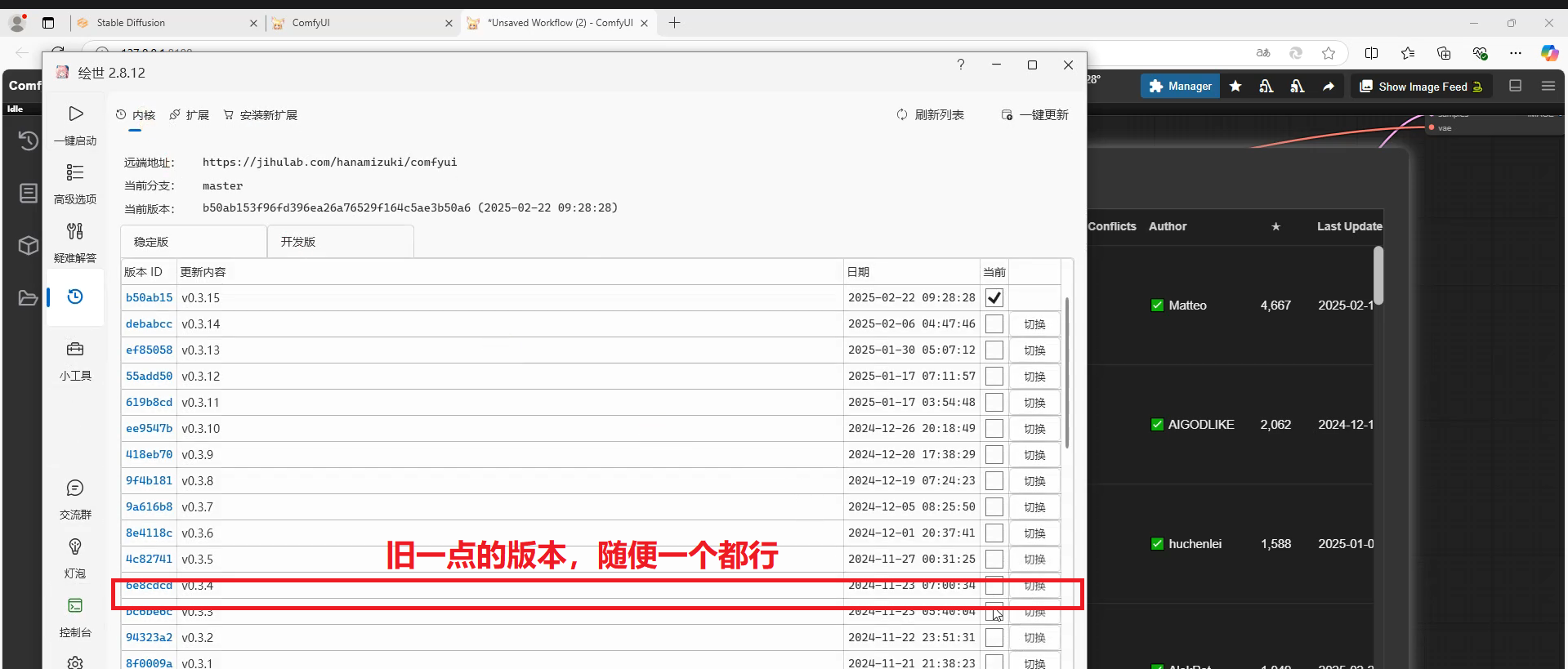
Task: Toggle Matteo checkbox in Manager list
Action: (1157, 306)
